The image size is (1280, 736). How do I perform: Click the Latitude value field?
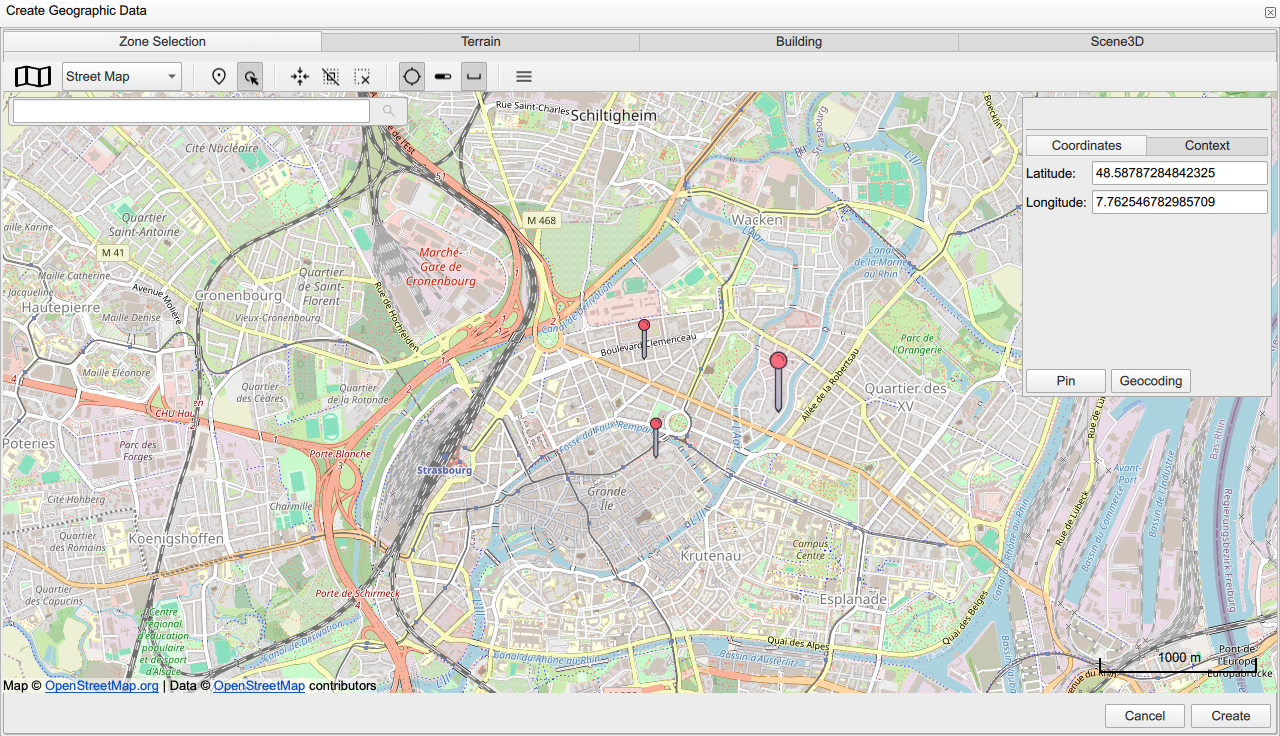click(1179, 173)
